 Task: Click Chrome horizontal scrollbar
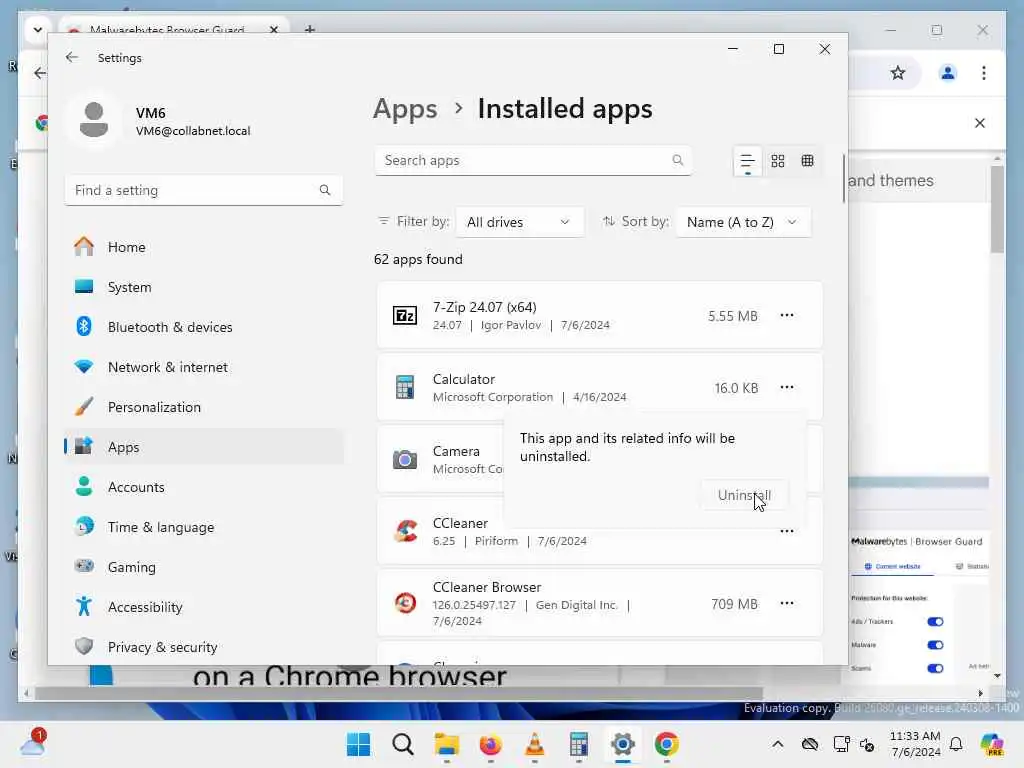398,693
